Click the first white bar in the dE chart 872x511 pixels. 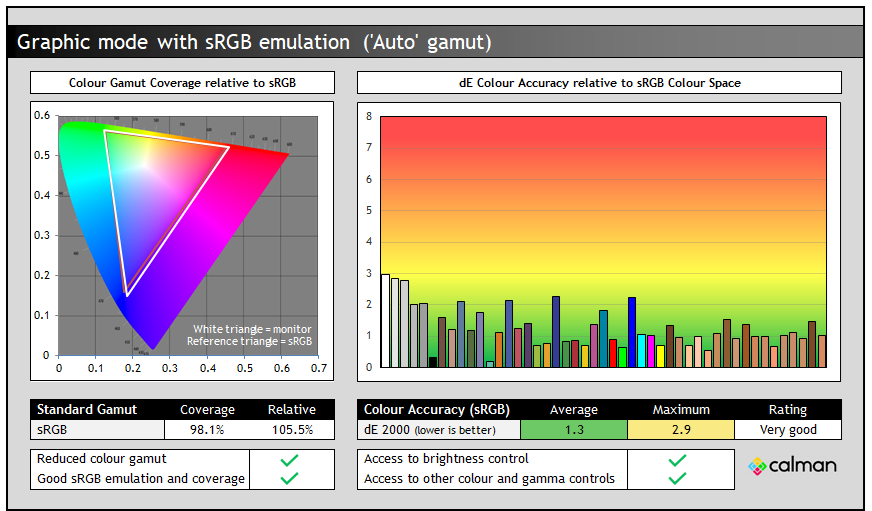385,321
